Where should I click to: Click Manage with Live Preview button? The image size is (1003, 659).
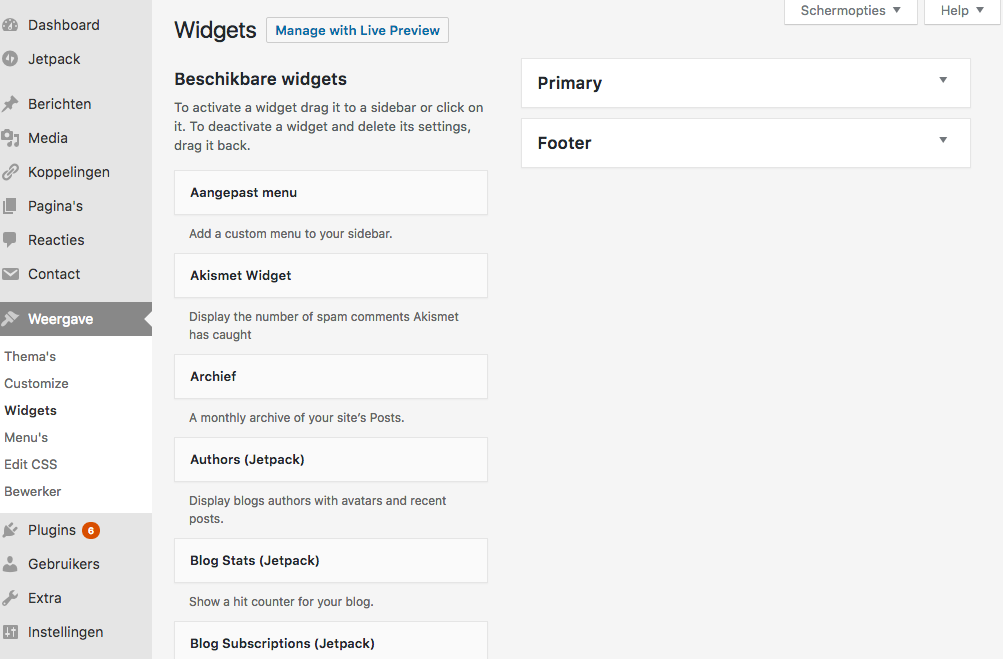pos(357,31)
